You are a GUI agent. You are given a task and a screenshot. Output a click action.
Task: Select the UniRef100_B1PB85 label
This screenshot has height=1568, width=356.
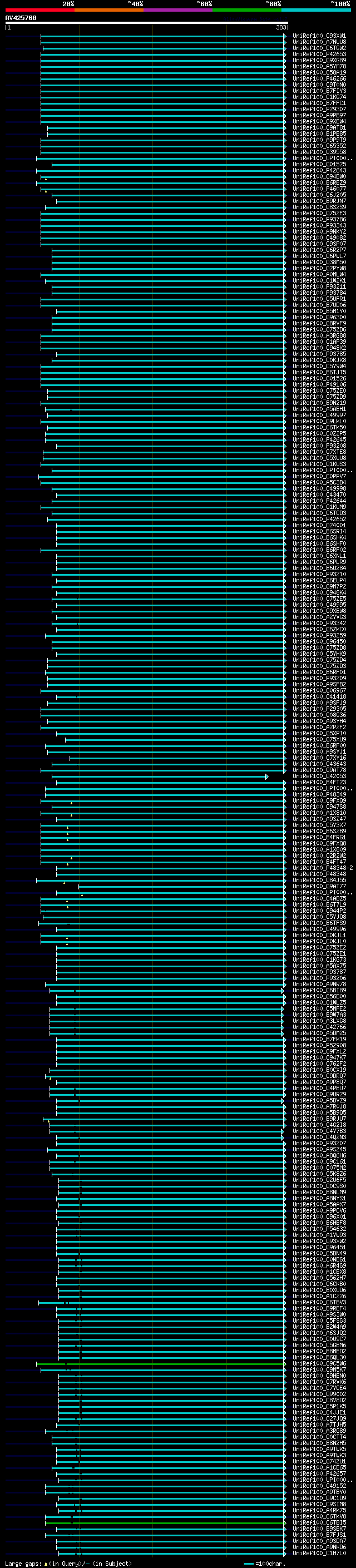[319, 133]
